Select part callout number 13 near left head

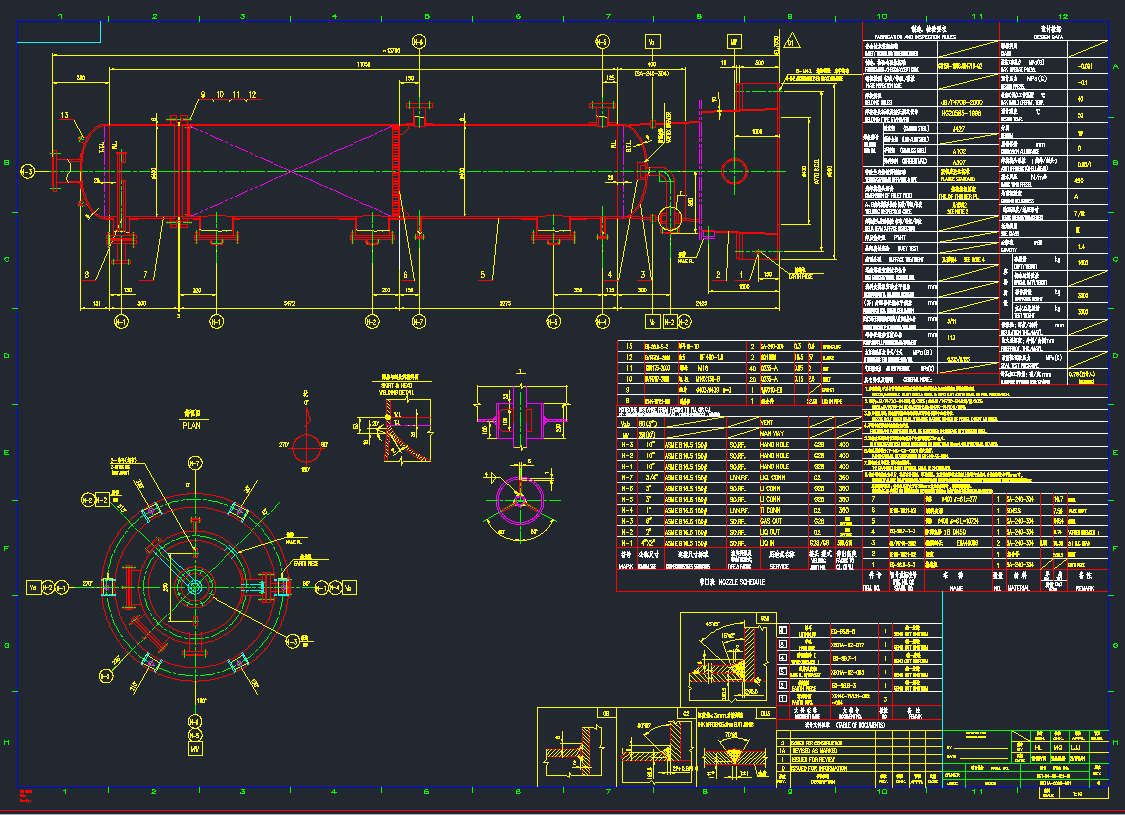(65, 116)
